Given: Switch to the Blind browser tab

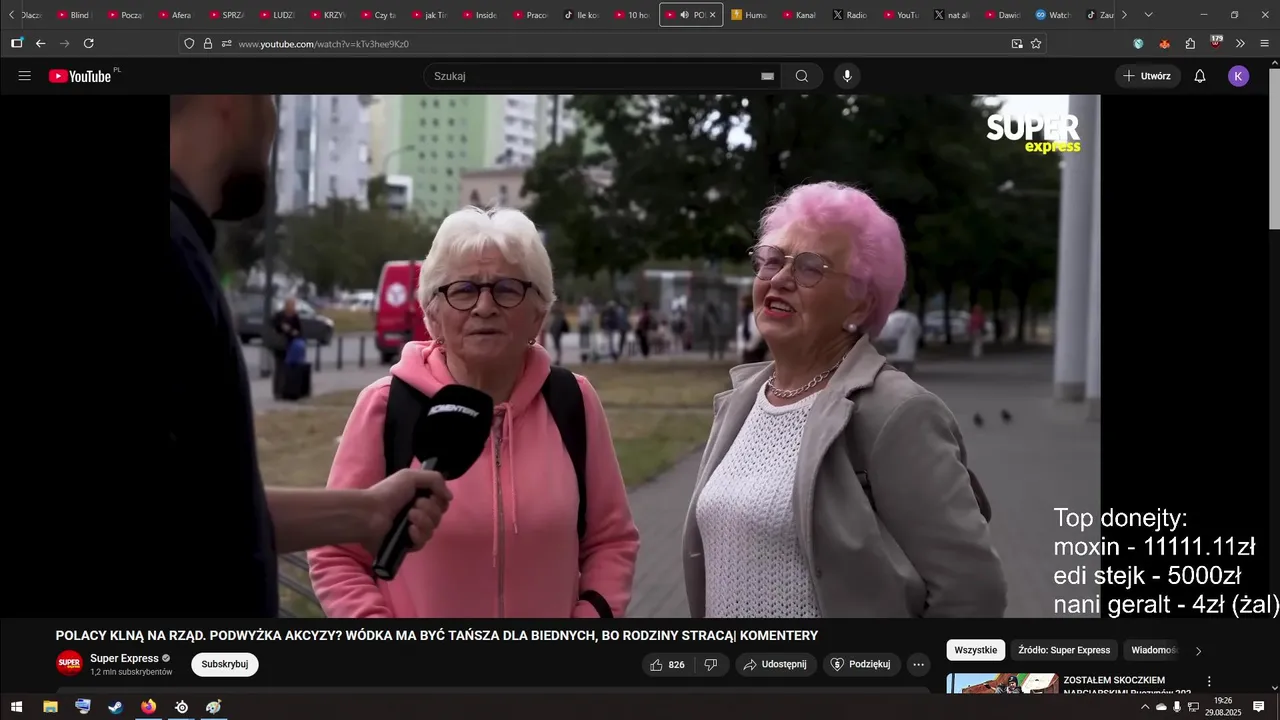Looking at the screenshot, I should tap(73, 15).
